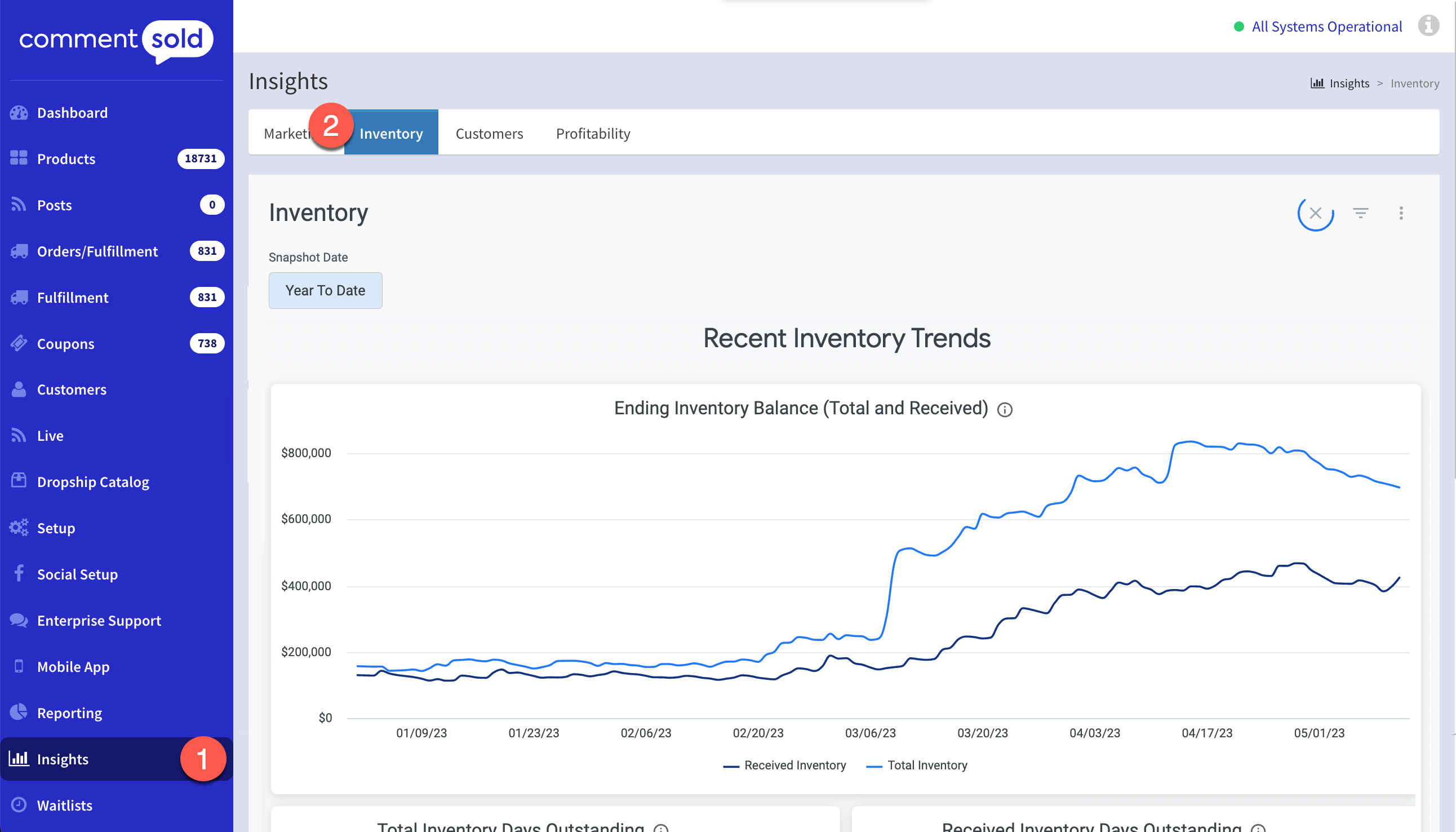The height and width of the screenshot is (832, 1456).
Task: Click the Reporting pie chart icon
Action: click(19, 712)
